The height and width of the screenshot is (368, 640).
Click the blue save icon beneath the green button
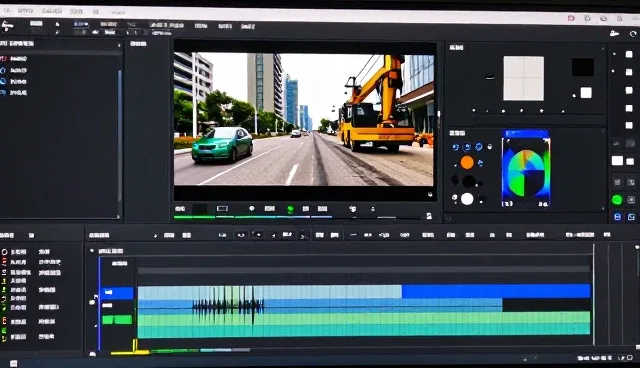point(617,217)
